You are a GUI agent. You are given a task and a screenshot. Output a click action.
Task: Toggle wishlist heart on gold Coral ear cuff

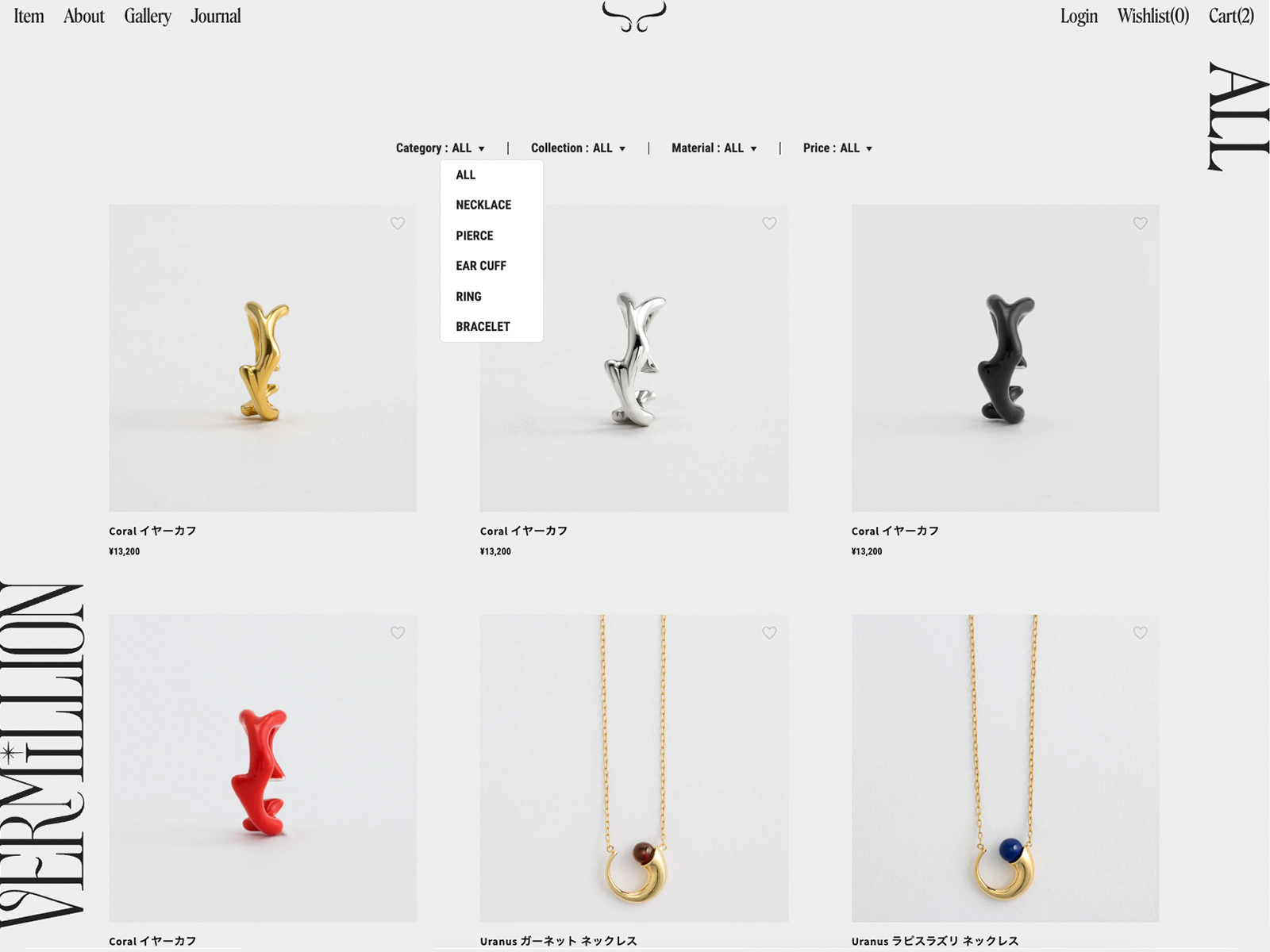pyautogui.click(x=398, y=224)
